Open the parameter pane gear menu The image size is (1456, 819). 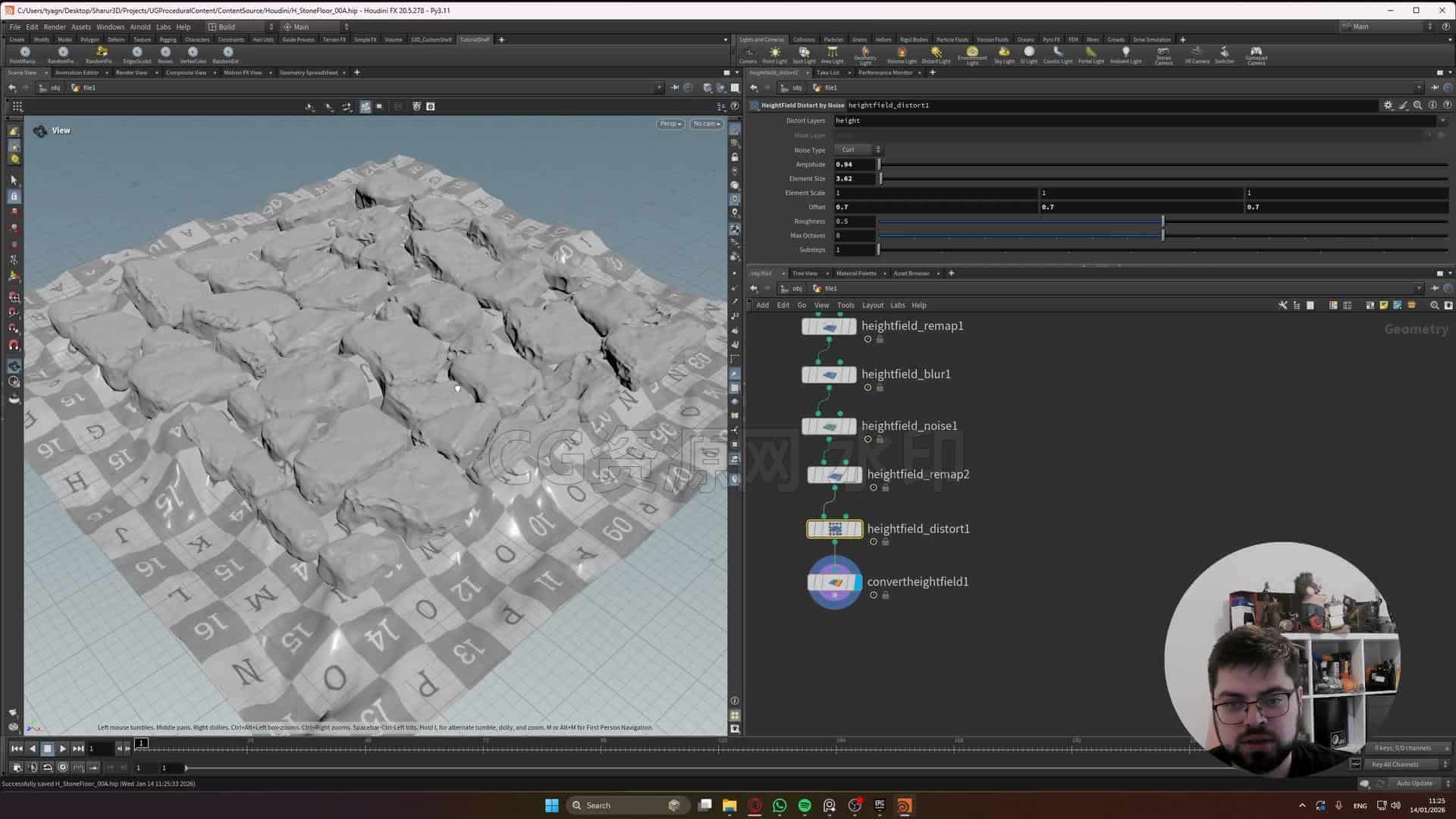pos(1388,105)
